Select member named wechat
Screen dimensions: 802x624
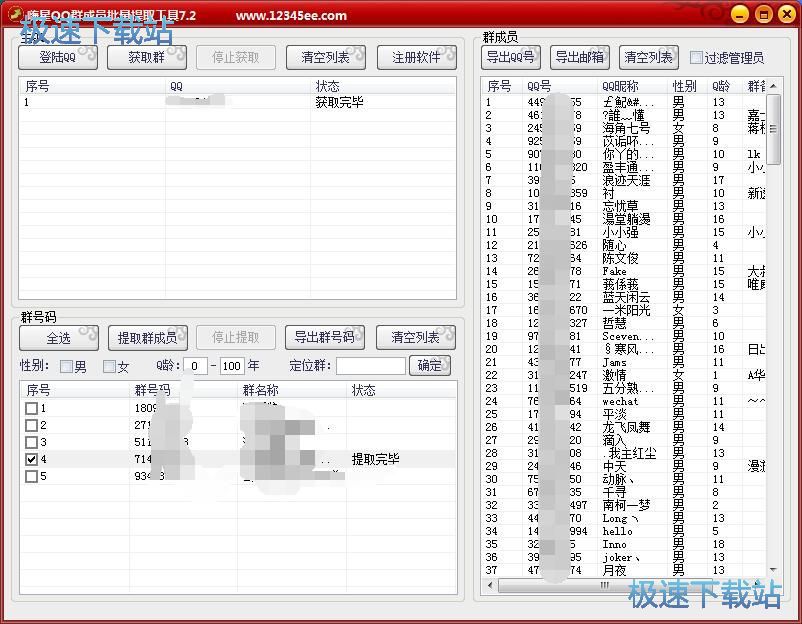coord(620,401)
